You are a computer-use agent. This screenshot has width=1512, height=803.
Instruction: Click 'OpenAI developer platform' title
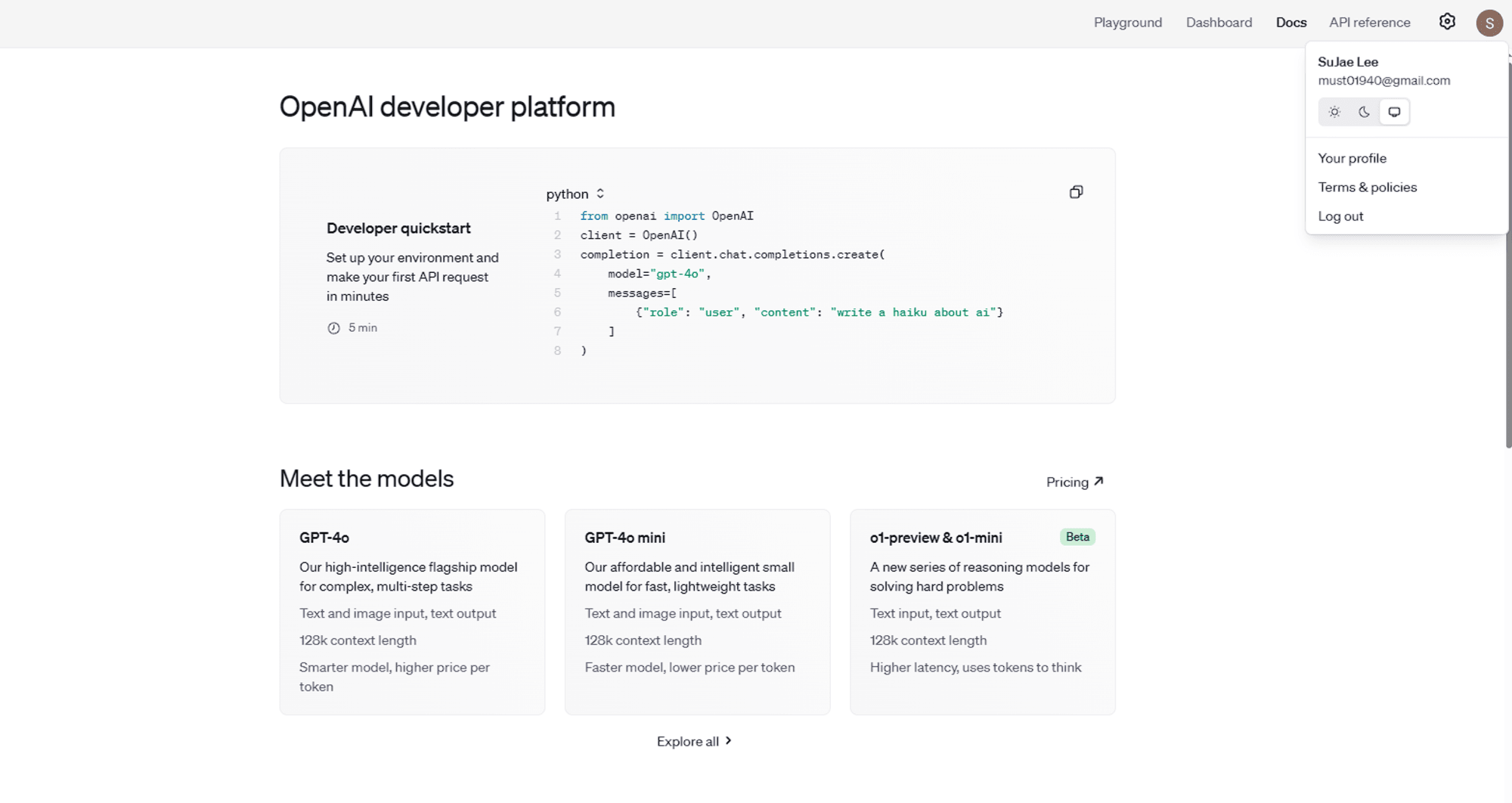(x=447, y=107)
